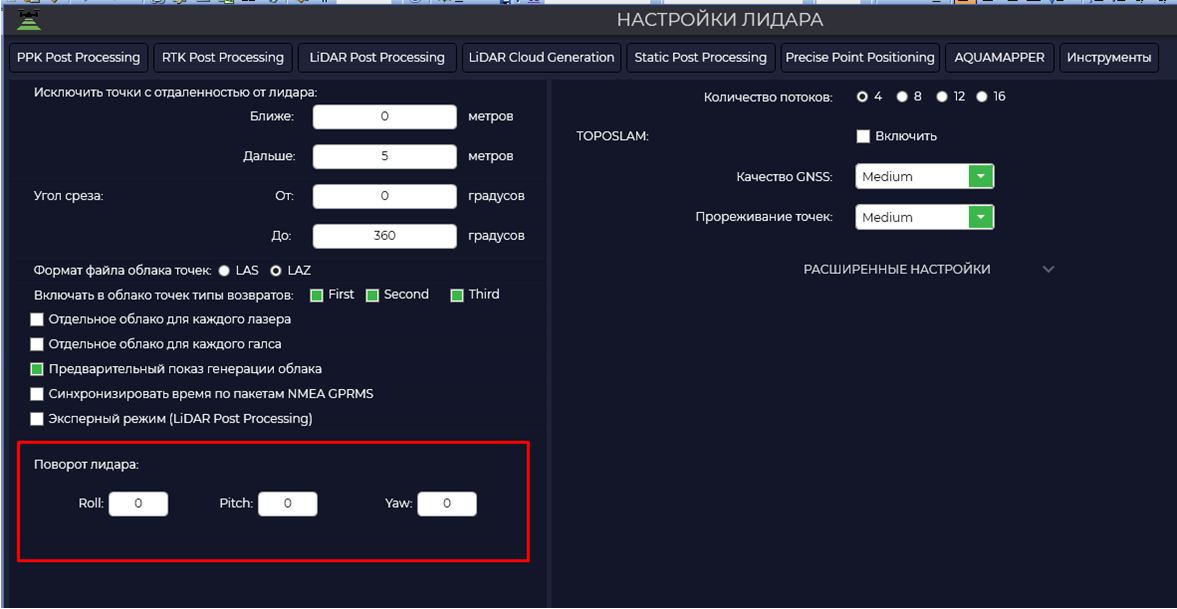Click the Yaw rotation input field

tap(447, 504)
